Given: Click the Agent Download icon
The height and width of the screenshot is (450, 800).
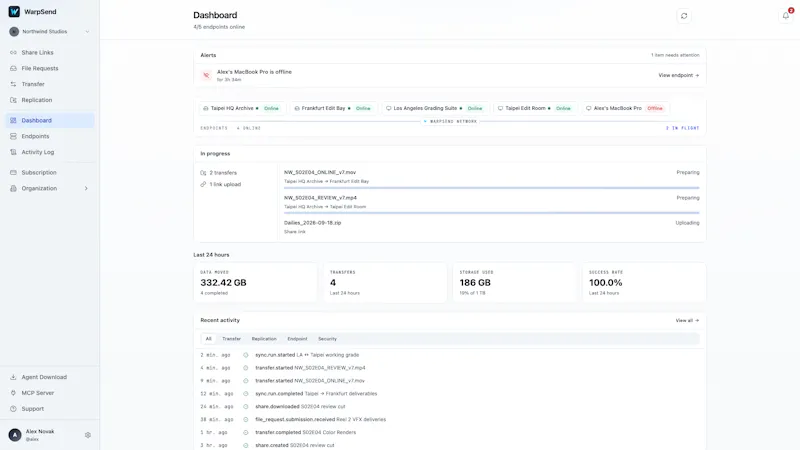Looking at the screenshot, I should 13,377.
